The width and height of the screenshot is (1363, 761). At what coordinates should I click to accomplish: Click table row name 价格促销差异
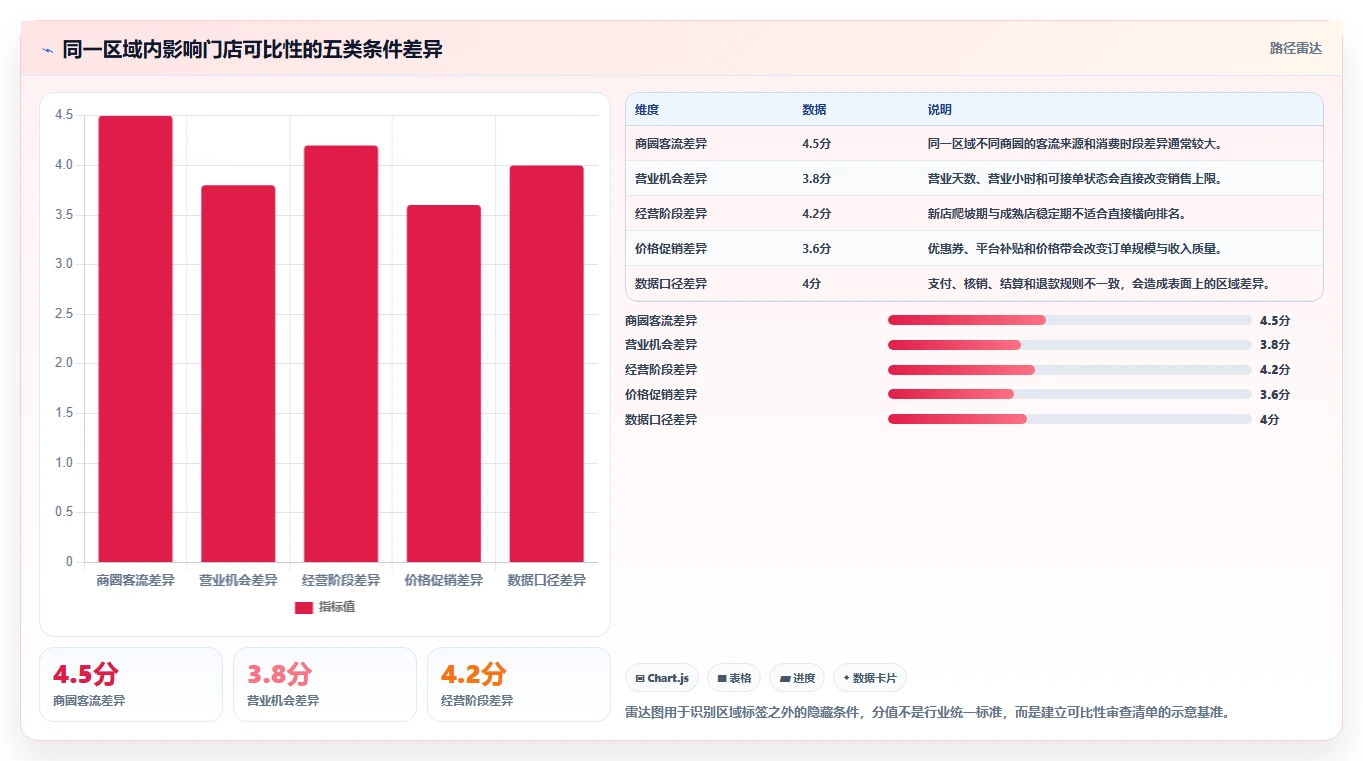pyautogui.click(x=671, y=249)
